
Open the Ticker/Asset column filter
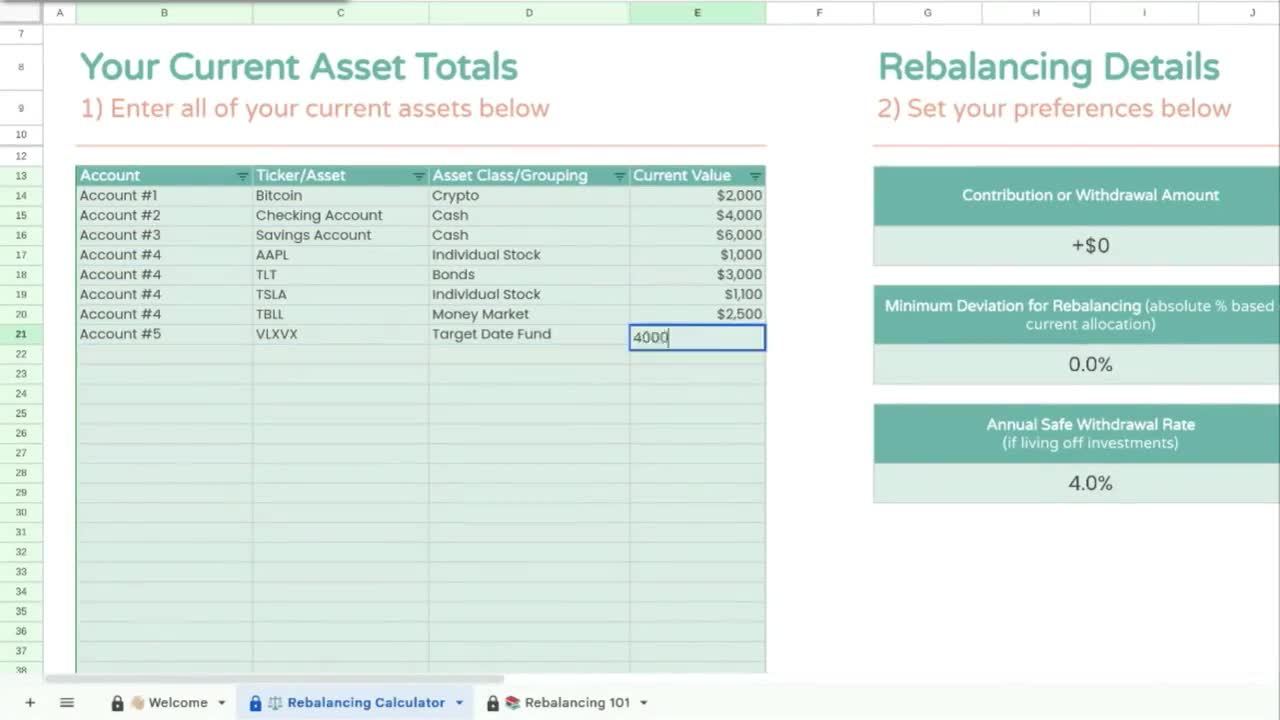(x=419, y=175)
